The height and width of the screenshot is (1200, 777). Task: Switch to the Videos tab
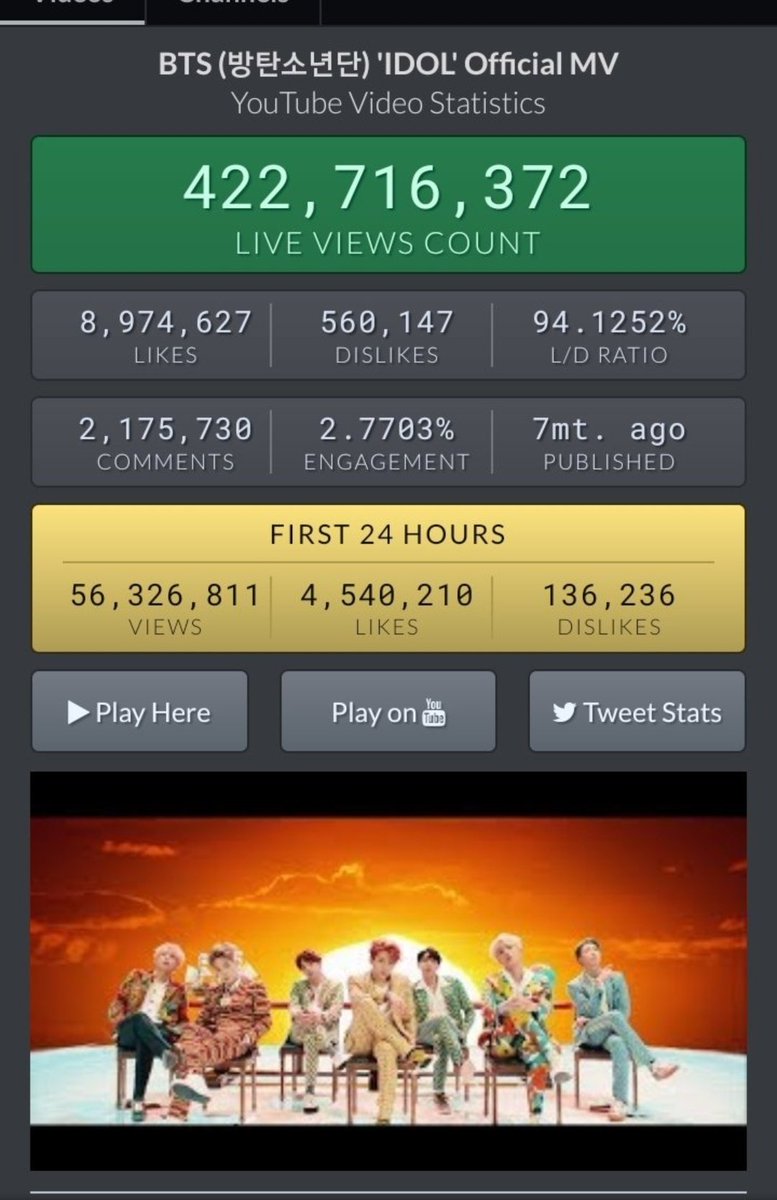(73, 8)
